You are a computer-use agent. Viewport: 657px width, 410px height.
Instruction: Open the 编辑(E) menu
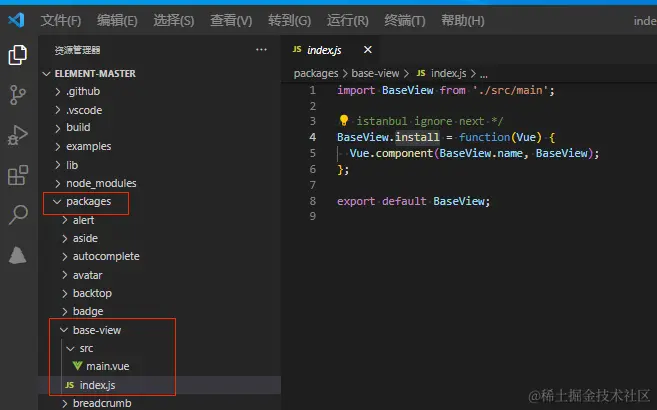[x=117, y=20]
